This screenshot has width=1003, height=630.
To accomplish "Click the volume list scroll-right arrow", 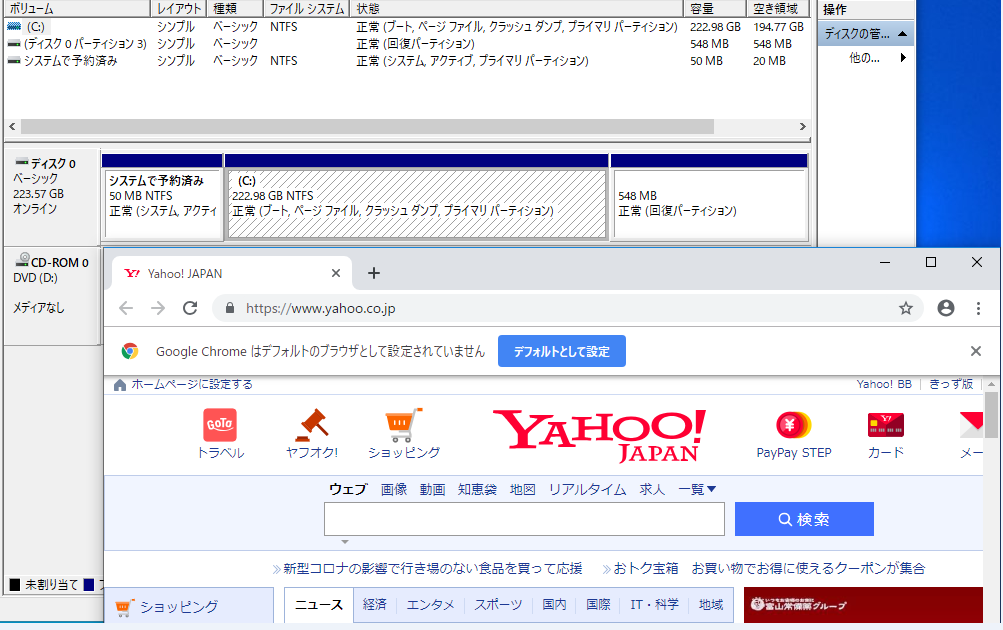I will pos(803,127).
